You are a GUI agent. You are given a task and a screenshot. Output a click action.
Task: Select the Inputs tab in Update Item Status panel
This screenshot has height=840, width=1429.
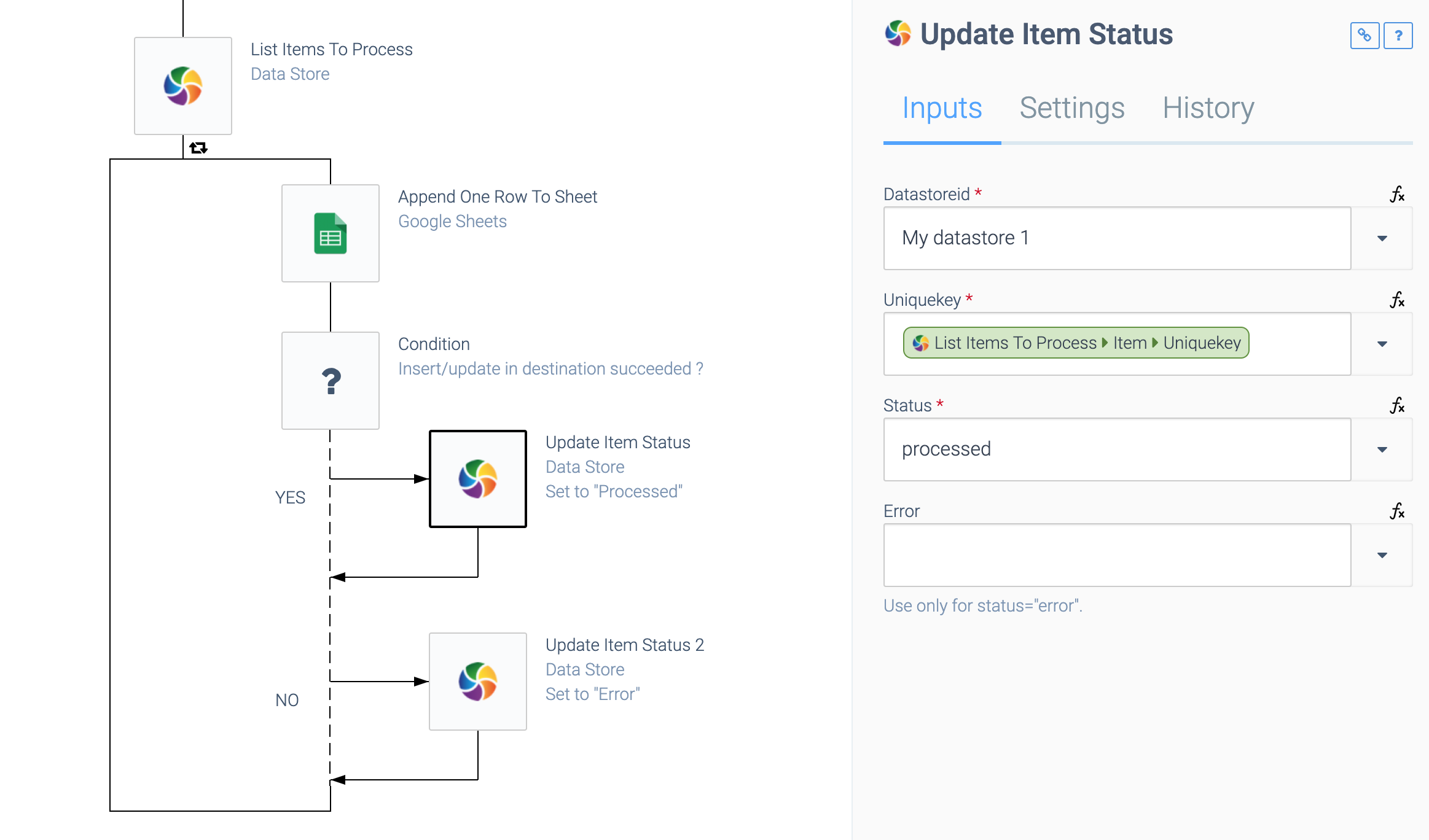[x=942, y=107]
